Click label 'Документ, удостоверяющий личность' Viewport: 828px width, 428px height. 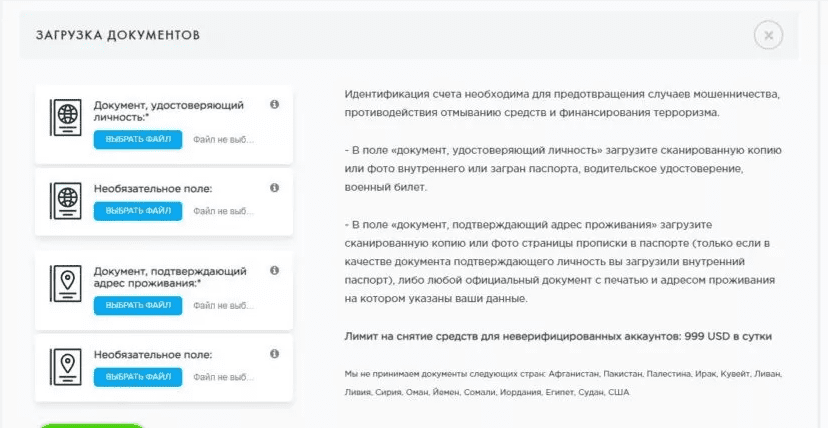pyautogui.click(x=168, y=111)
